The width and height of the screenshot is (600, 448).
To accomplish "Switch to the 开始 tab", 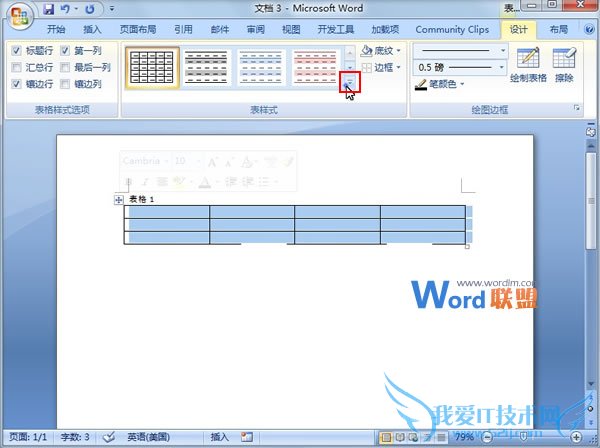I will click(x=56, y=29).
